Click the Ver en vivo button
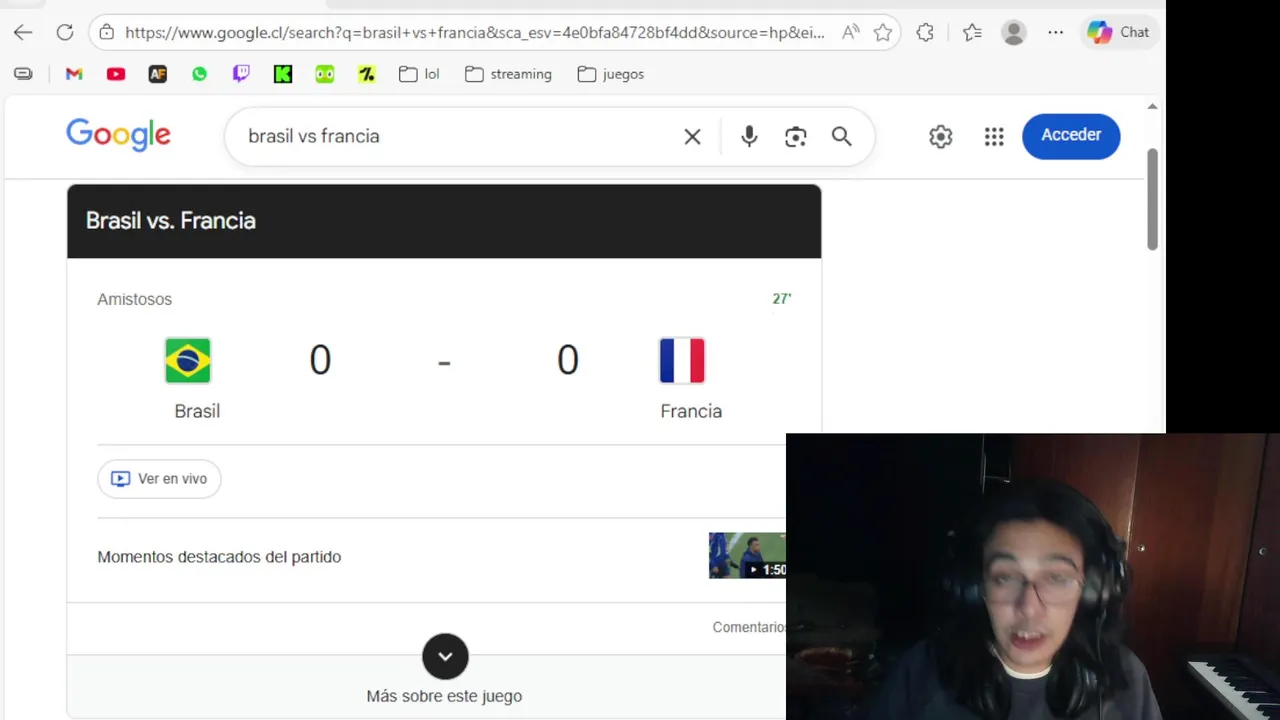Image resolution: width=1280 pixels, height=720 pixels. (x=159, y=479)
